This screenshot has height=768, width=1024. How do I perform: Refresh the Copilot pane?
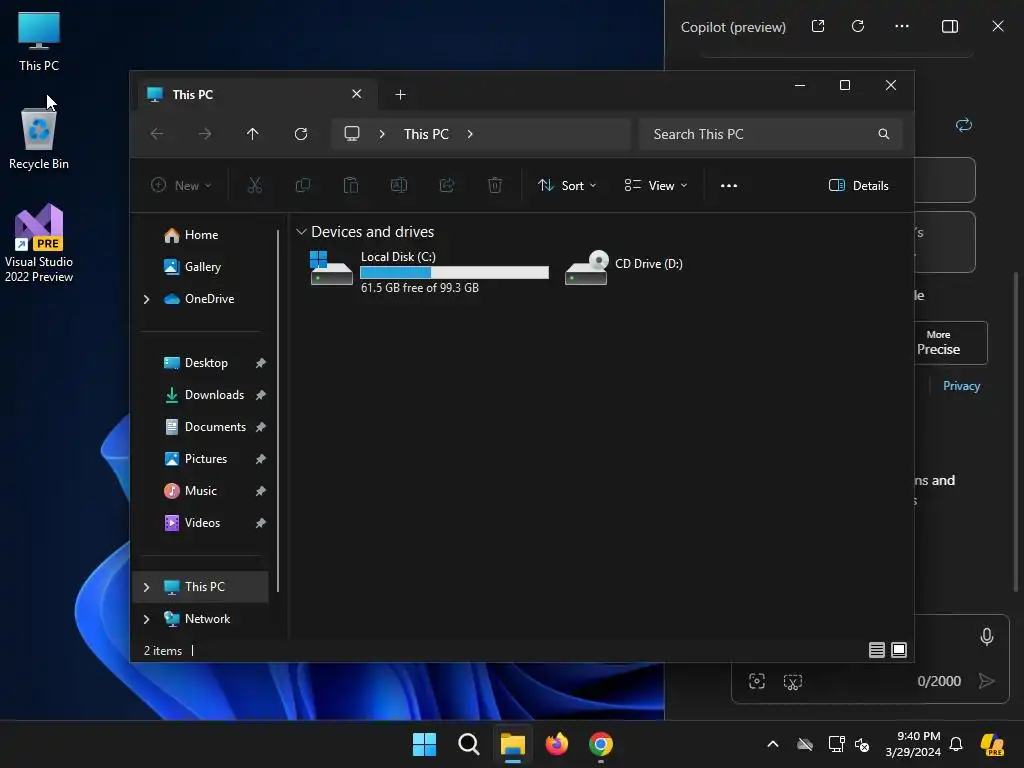click(858, 26)
